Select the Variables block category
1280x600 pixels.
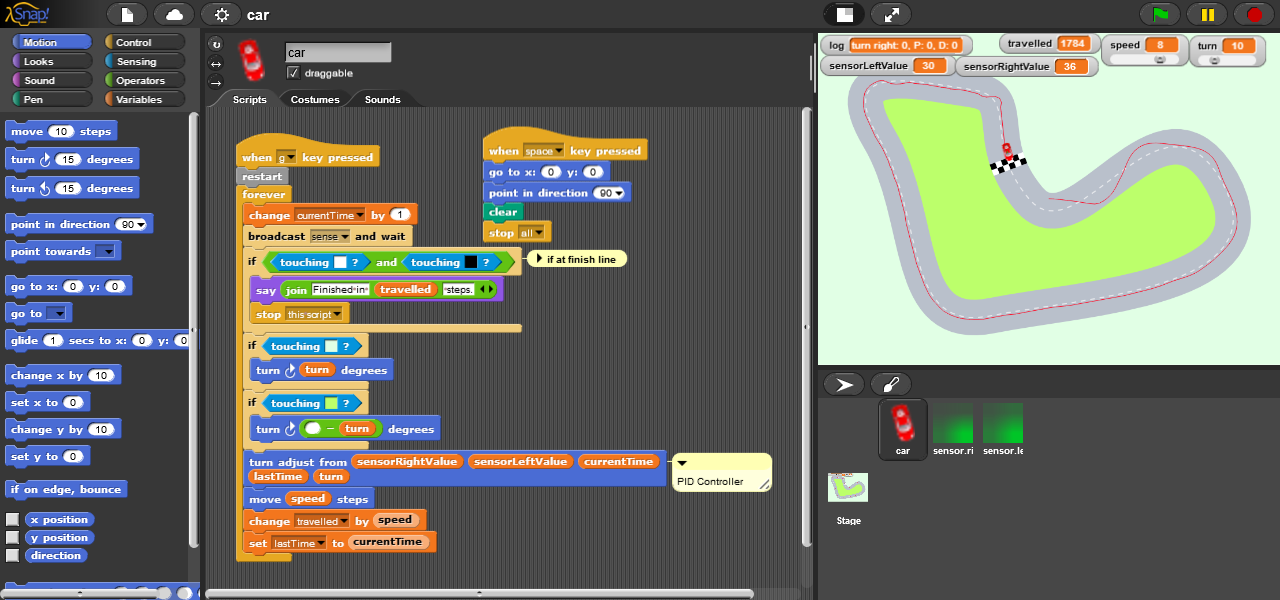coord(139,99)
